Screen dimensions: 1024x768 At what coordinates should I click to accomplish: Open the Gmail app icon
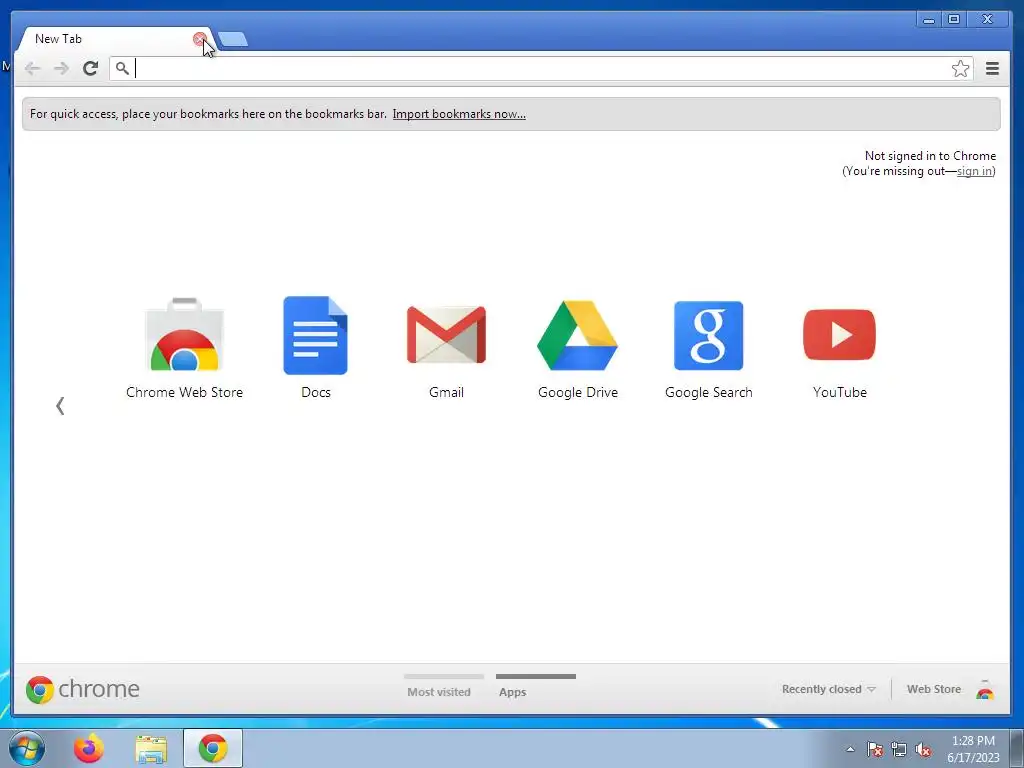pyautogui.click(x=446, y=334)
